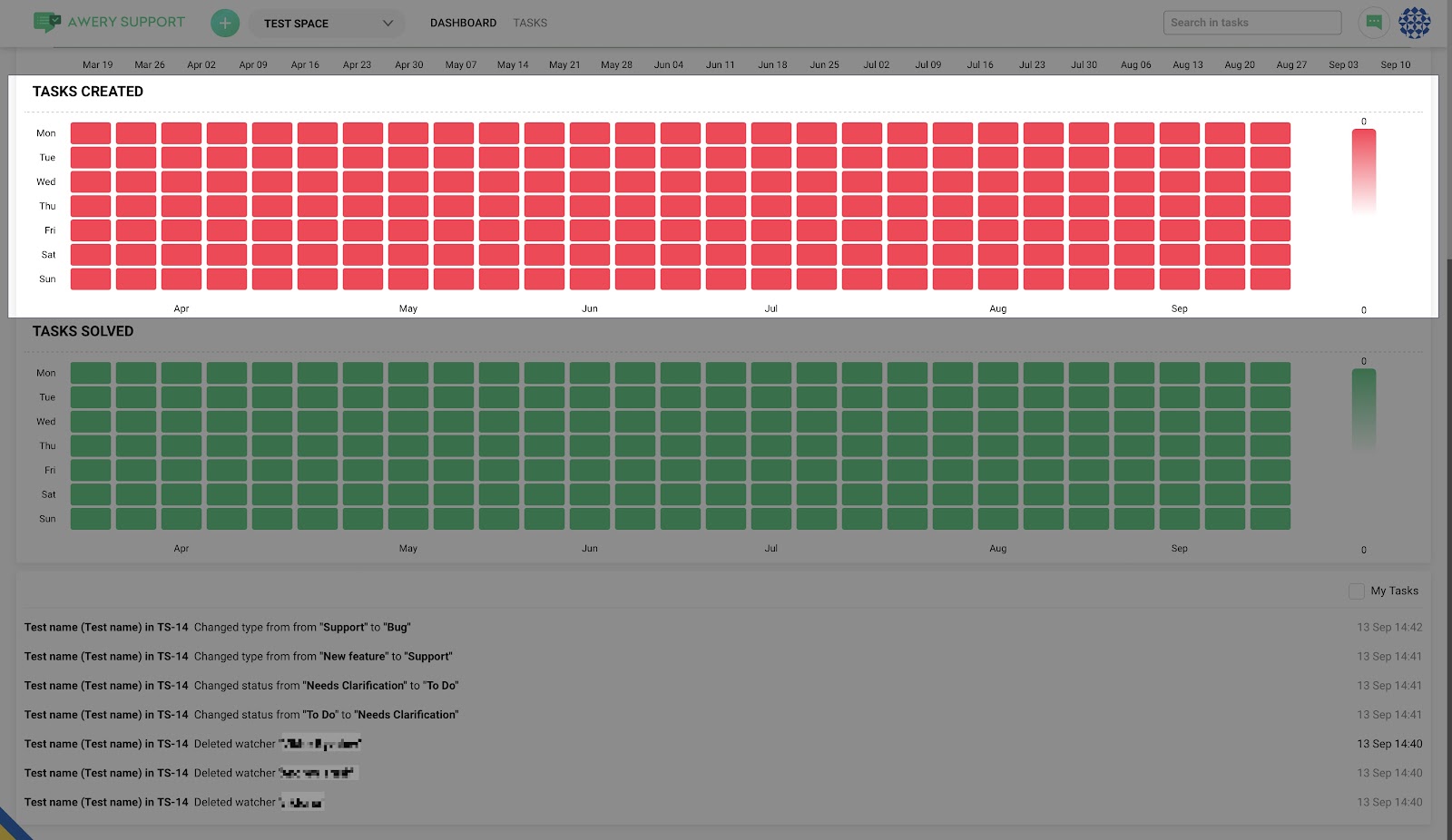The image size is (1452, 840).
Task: Switch to the Tasks tab
Action: tap(530, 23)
